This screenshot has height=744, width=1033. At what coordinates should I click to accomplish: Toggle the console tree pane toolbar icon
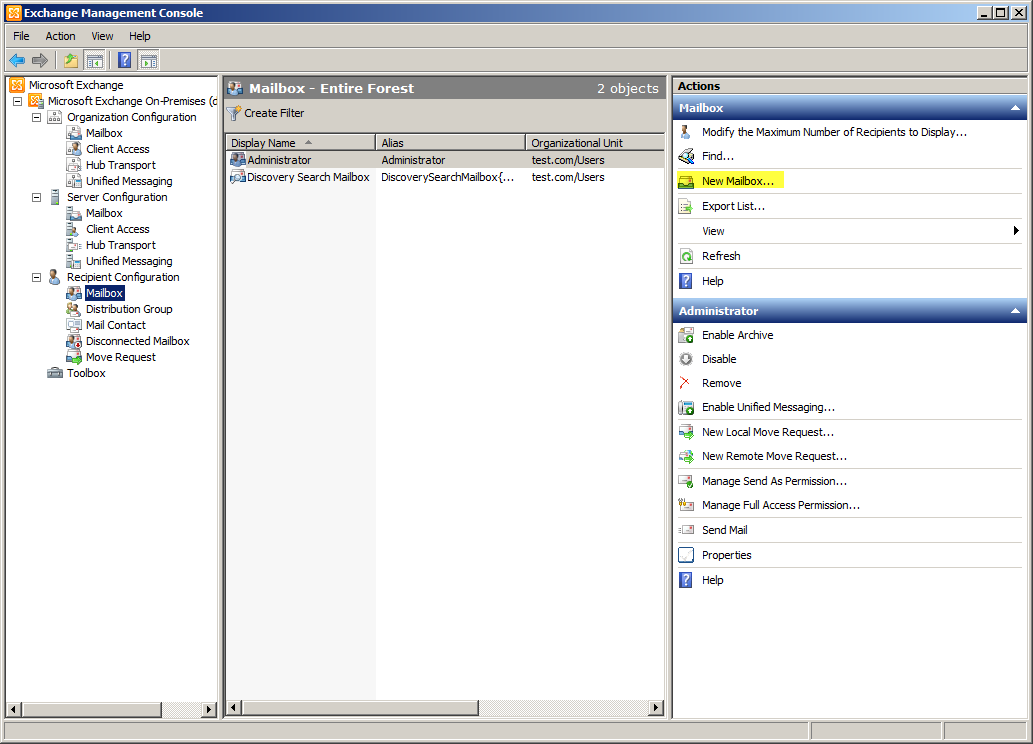tap(95, 61)
